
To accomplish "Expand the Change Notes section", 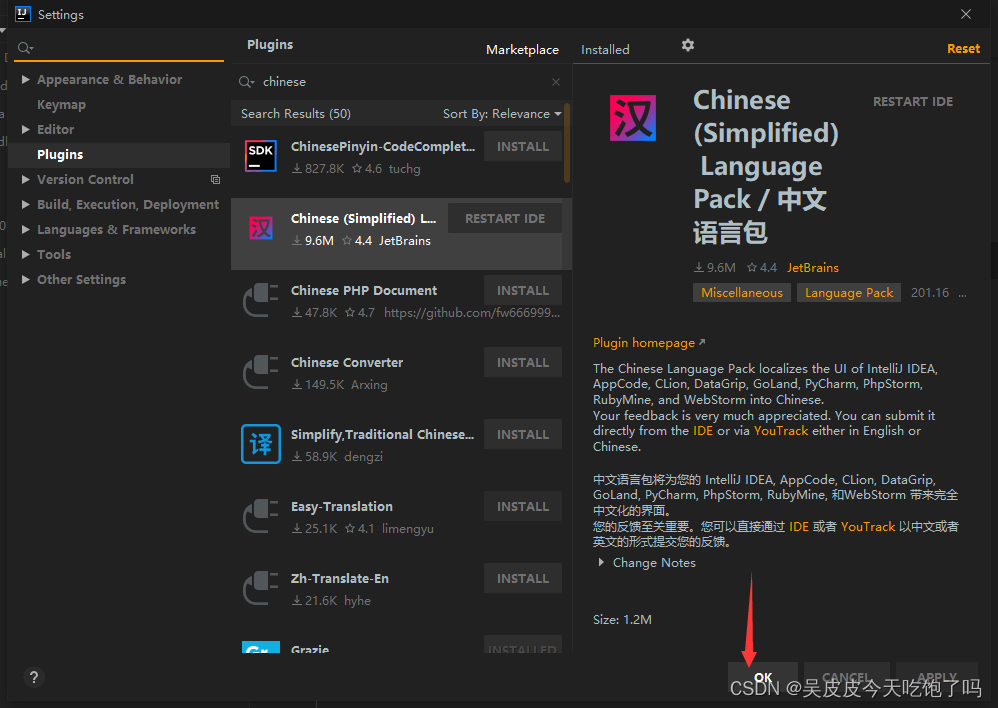I will pyautogui.click(x=601, y=563).
